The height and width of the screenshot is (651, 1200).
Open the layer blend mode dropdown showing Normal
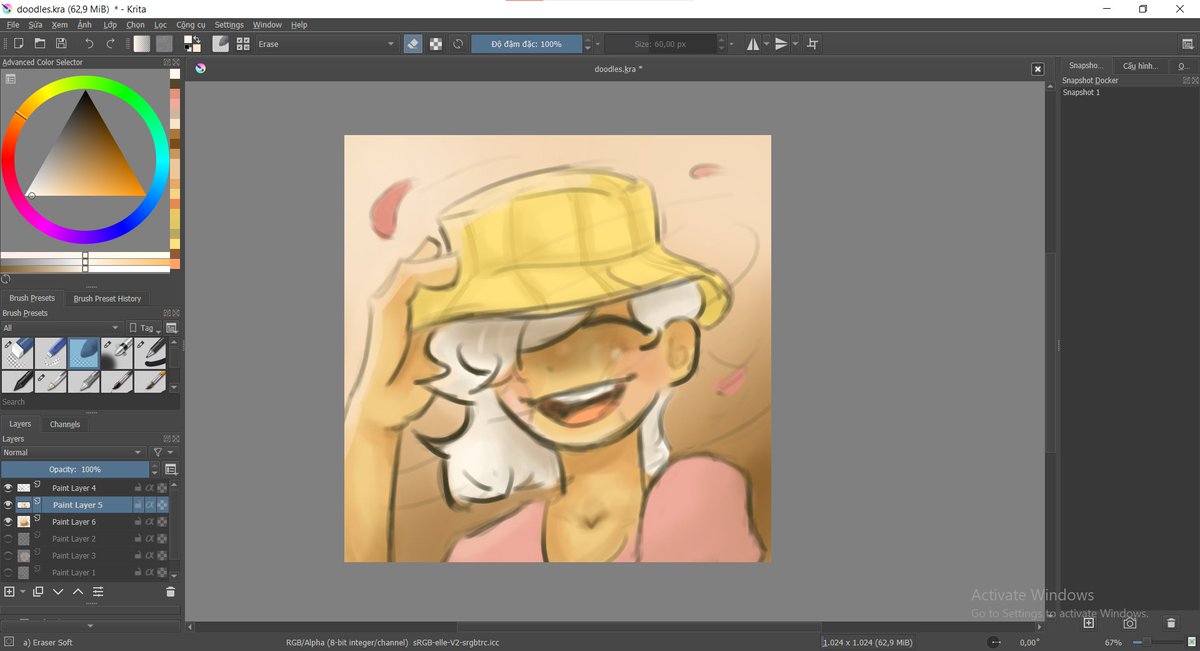click(x=73, y=453)
